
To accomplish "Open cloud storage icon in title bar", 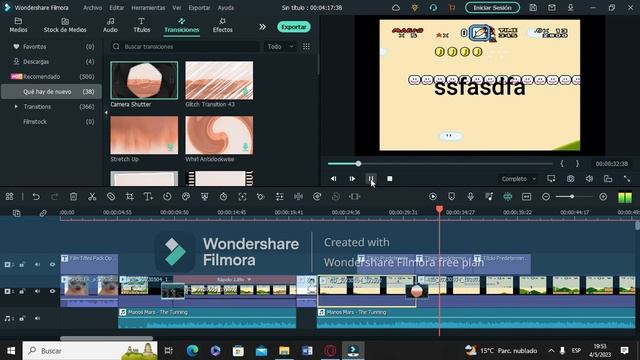I will pos(396,7).
